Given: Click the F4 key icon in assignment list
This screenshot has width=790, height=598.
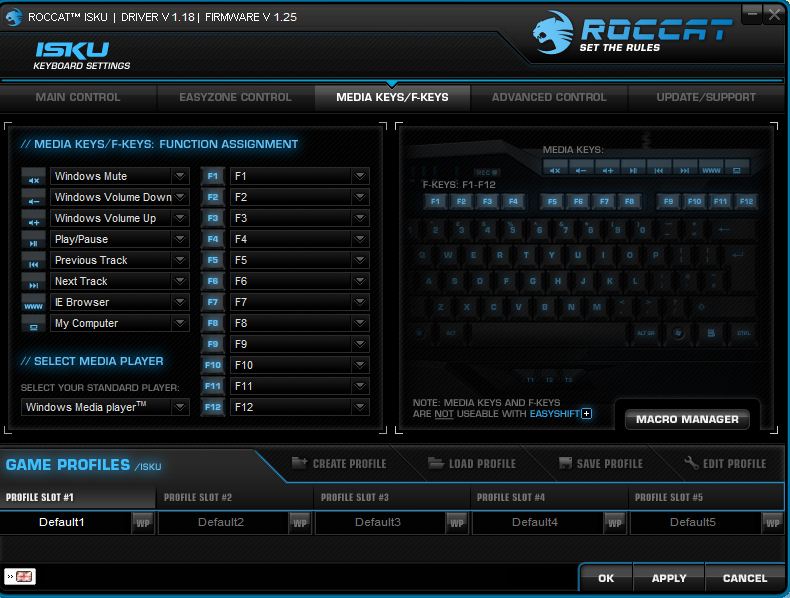Looking at the screenshot, I should tap(213, 239).
